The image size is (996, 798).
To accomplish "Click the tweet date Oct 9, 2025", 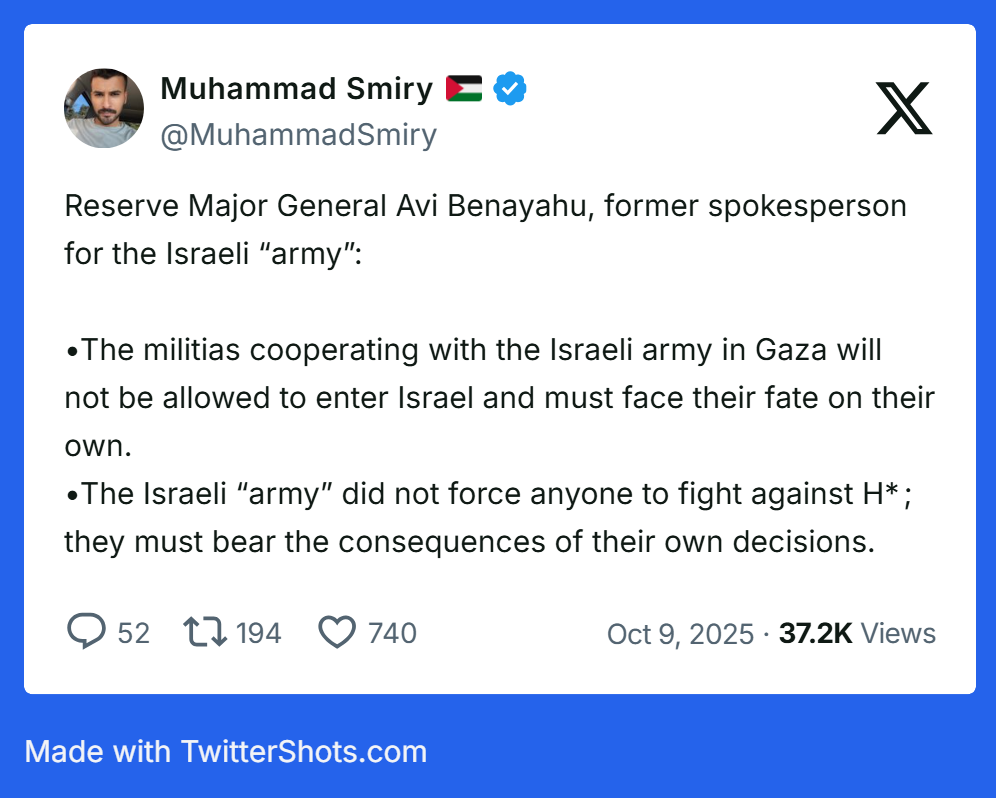I will point(680,634).
